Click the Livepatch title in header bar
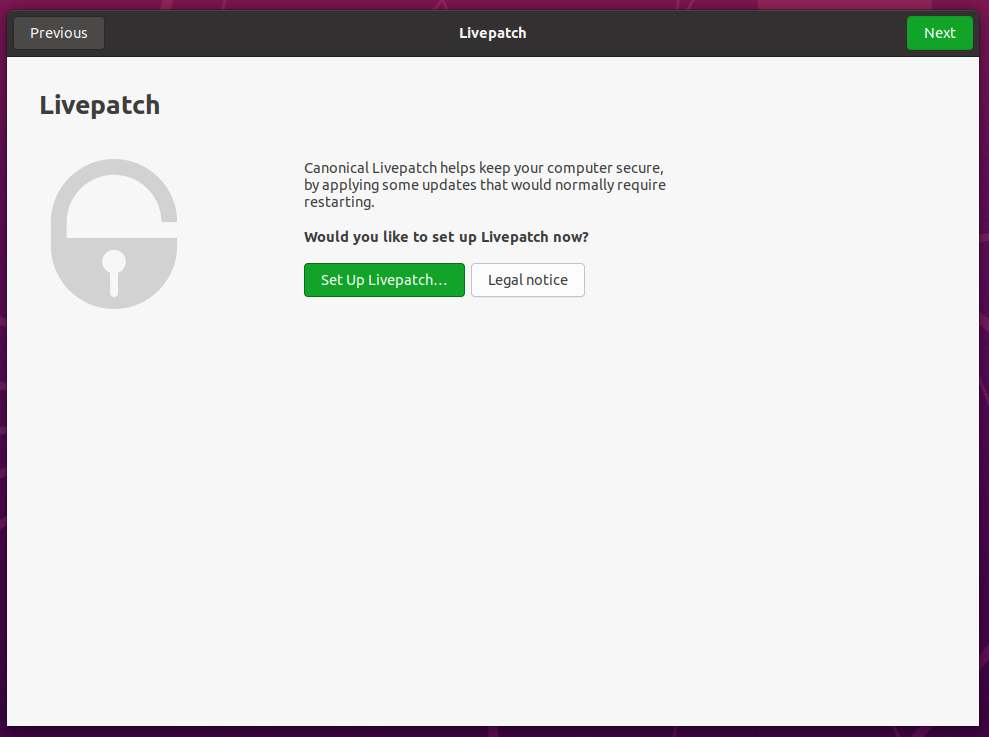 pyautogui.click(x=493, y=33)
